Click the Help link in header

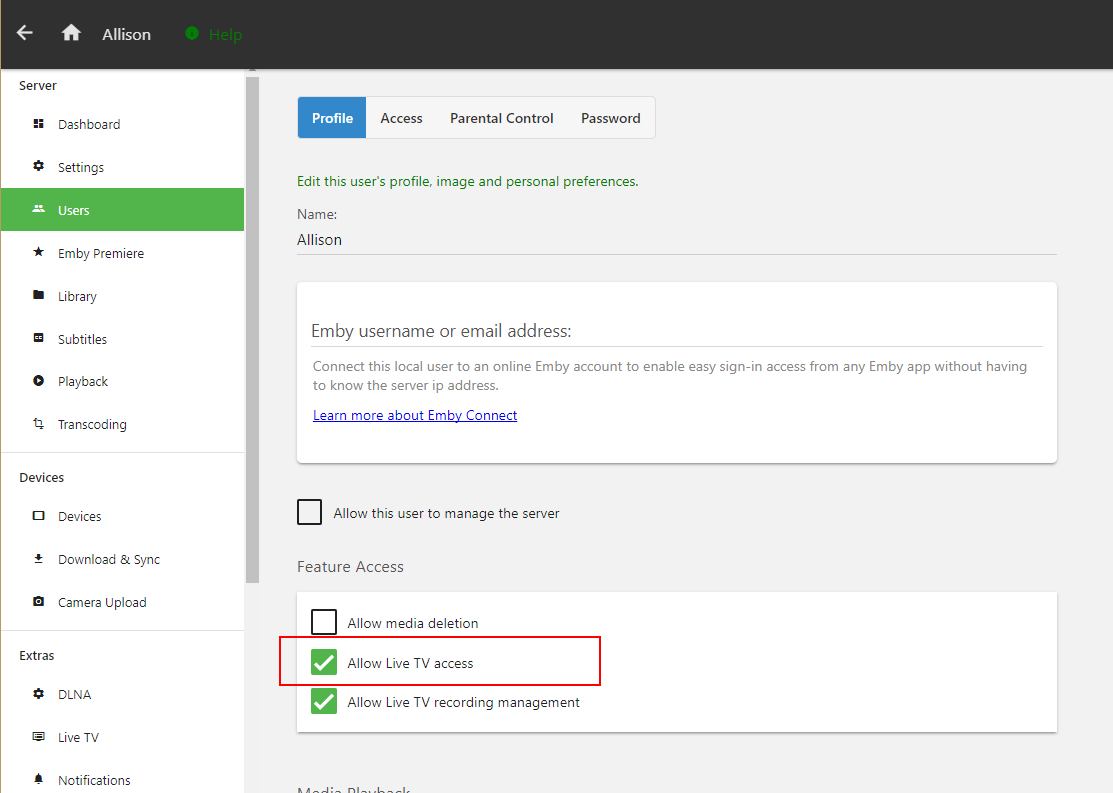[225, 34]
